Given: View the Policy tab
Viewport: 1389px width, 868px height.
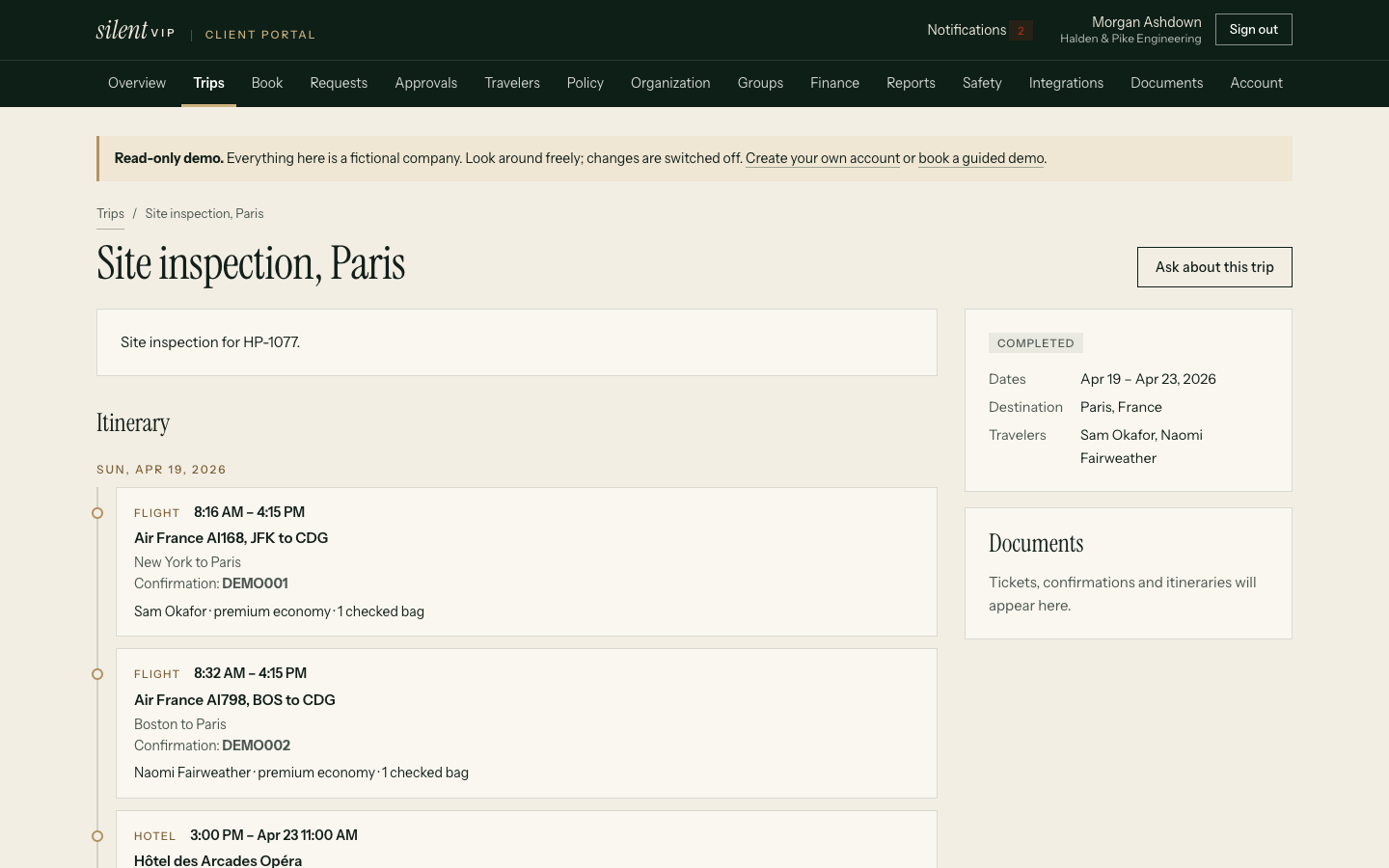Looking at the screenshot, I should tap(586, 83).
